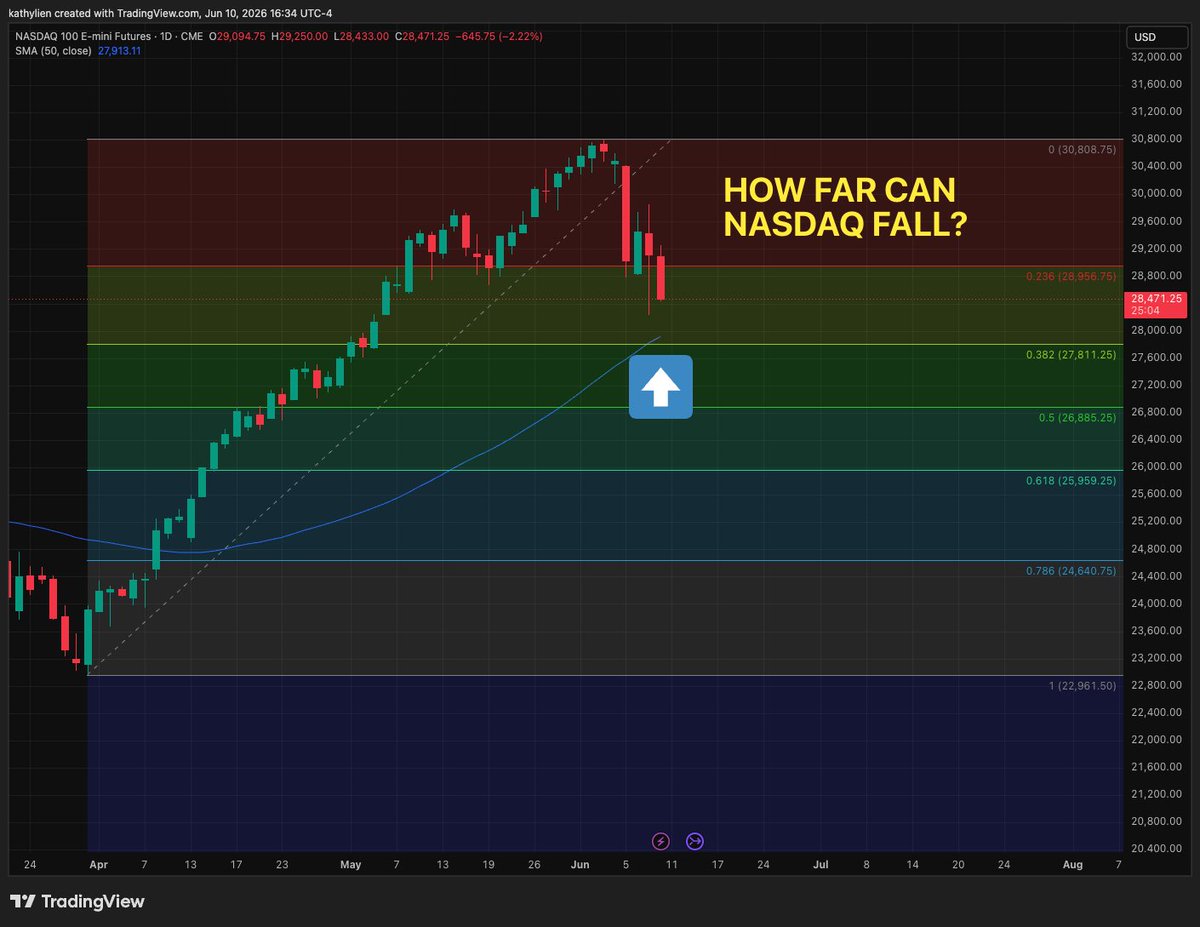Viewport: 1200px width, 927px height.
Task: Click the pink lightning-bolt event marker
Action: pos(660,842)
